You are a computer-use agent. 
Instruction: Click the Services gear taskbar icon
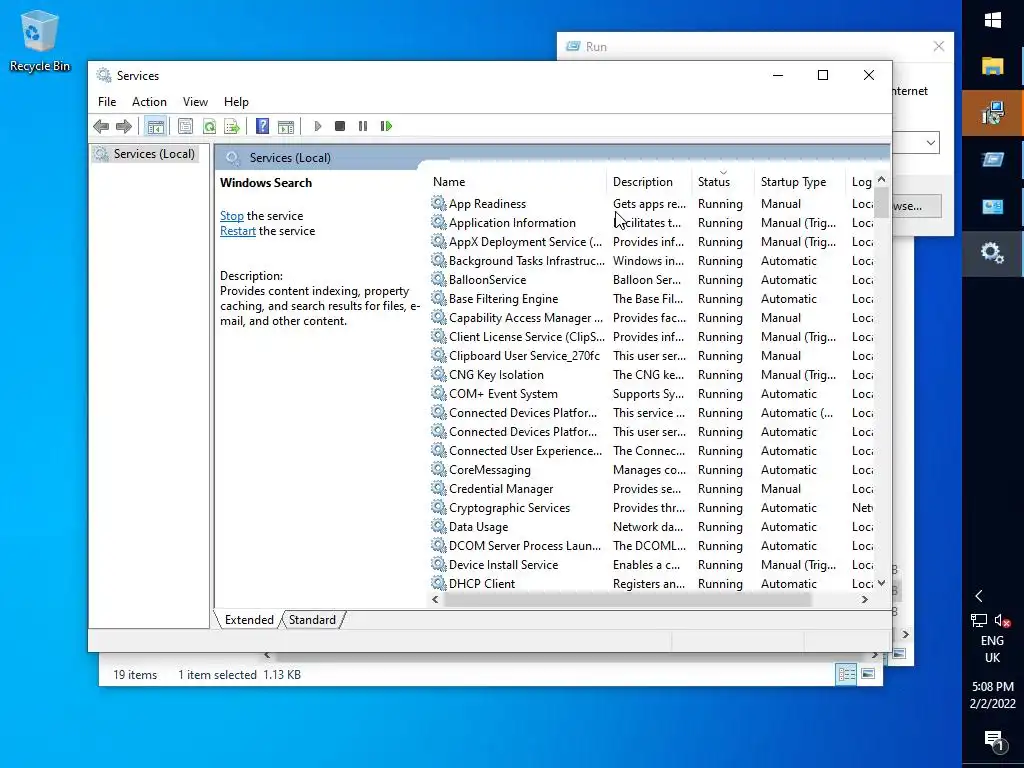point(993,253)
